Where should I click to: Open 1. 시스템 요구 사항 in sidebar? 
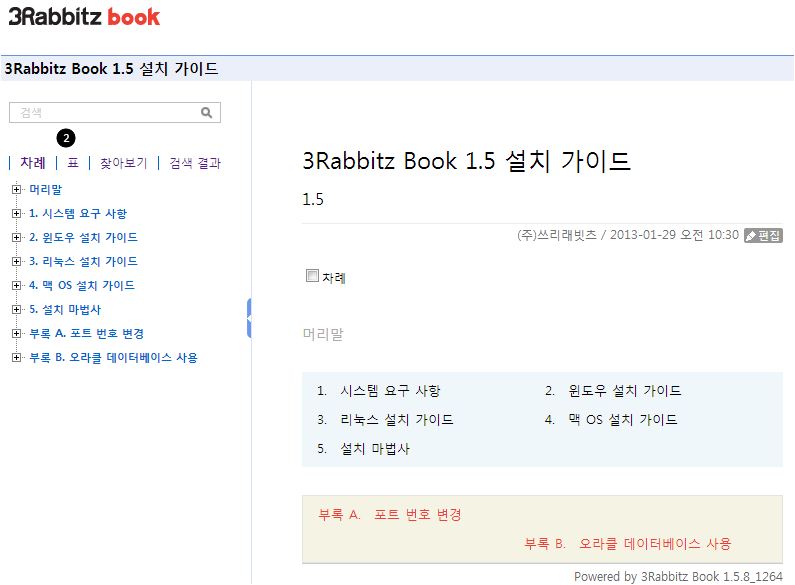(78, 213)
